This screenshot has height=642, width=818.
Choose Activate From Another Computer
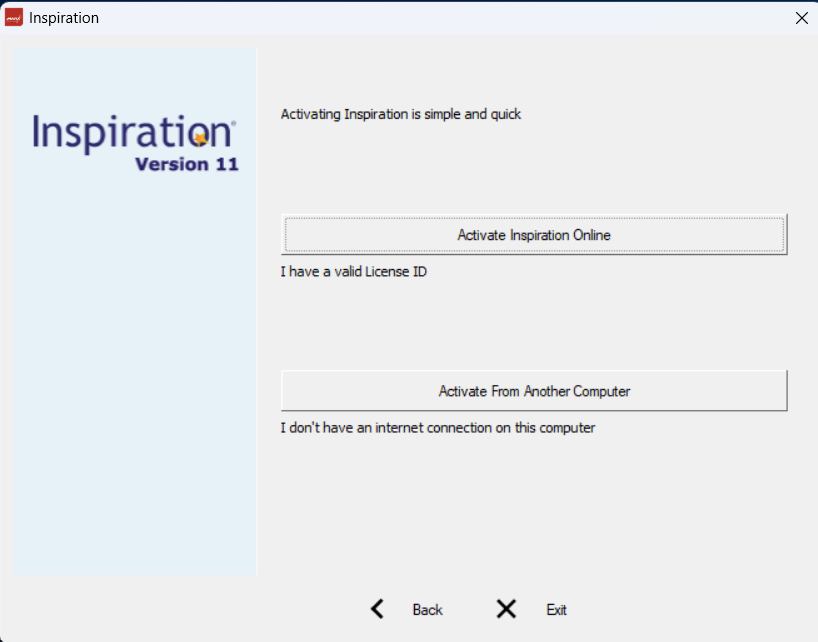point(534,391)
